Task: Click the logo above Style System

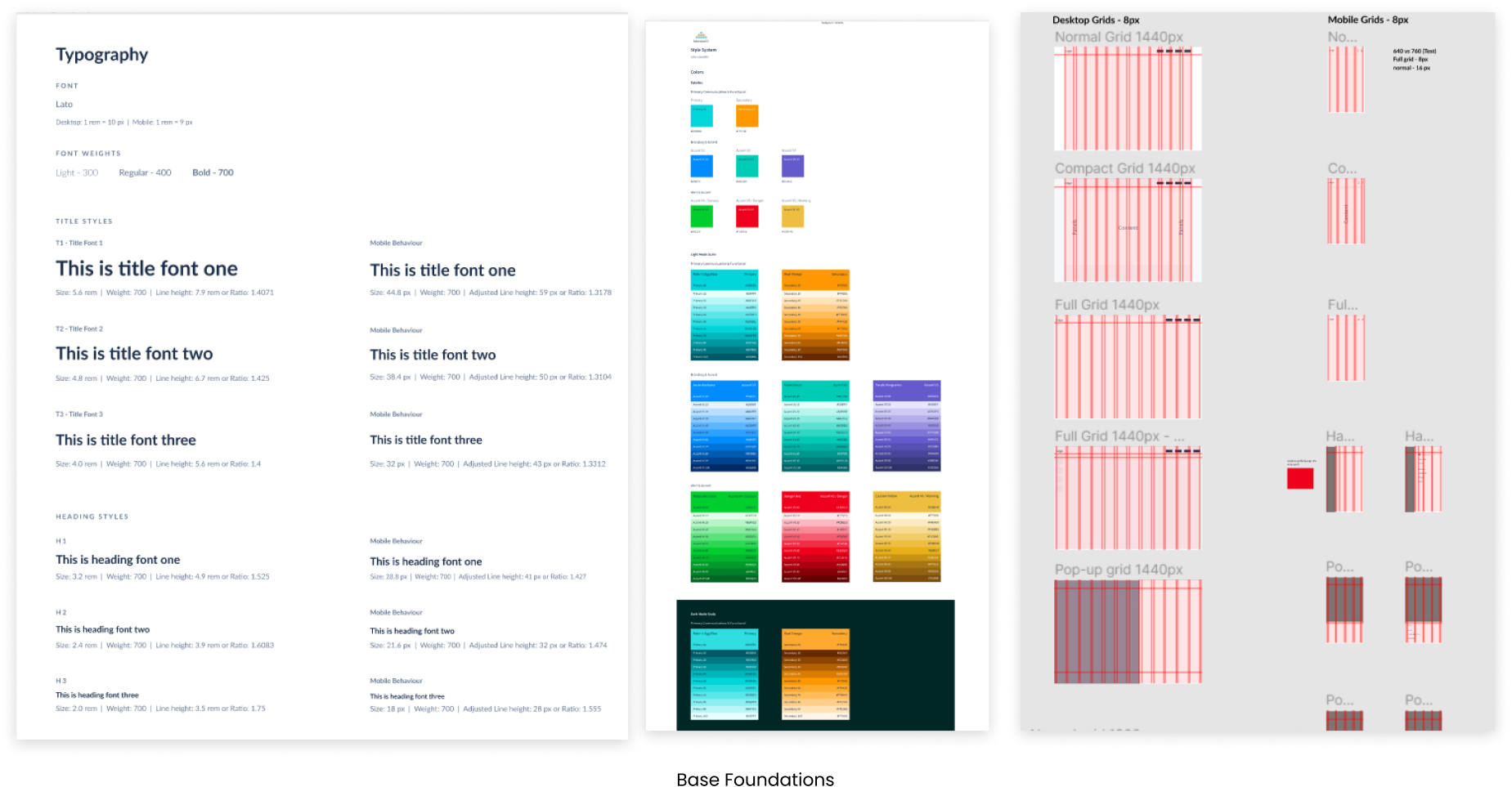Action: 701,37
